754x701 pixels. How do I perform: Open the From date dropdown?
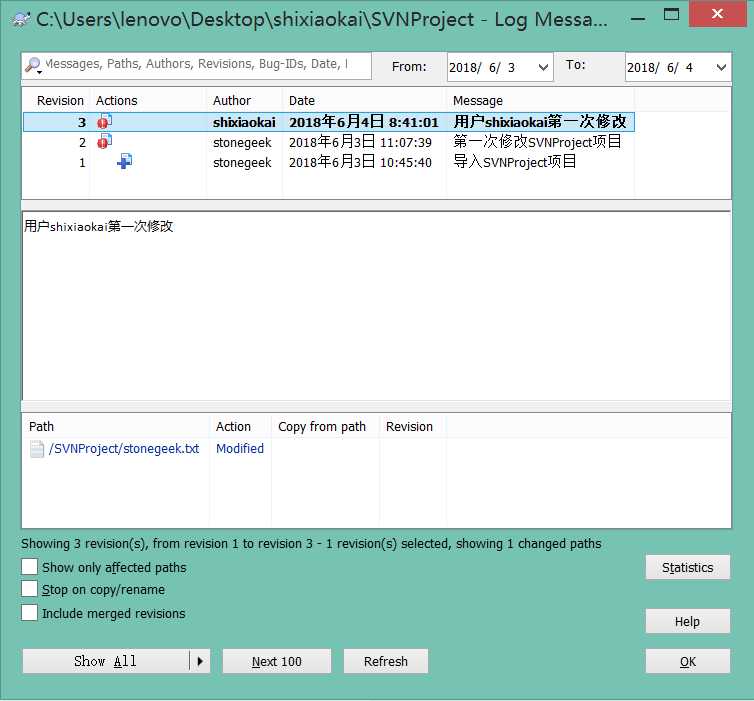click(543, 67)
